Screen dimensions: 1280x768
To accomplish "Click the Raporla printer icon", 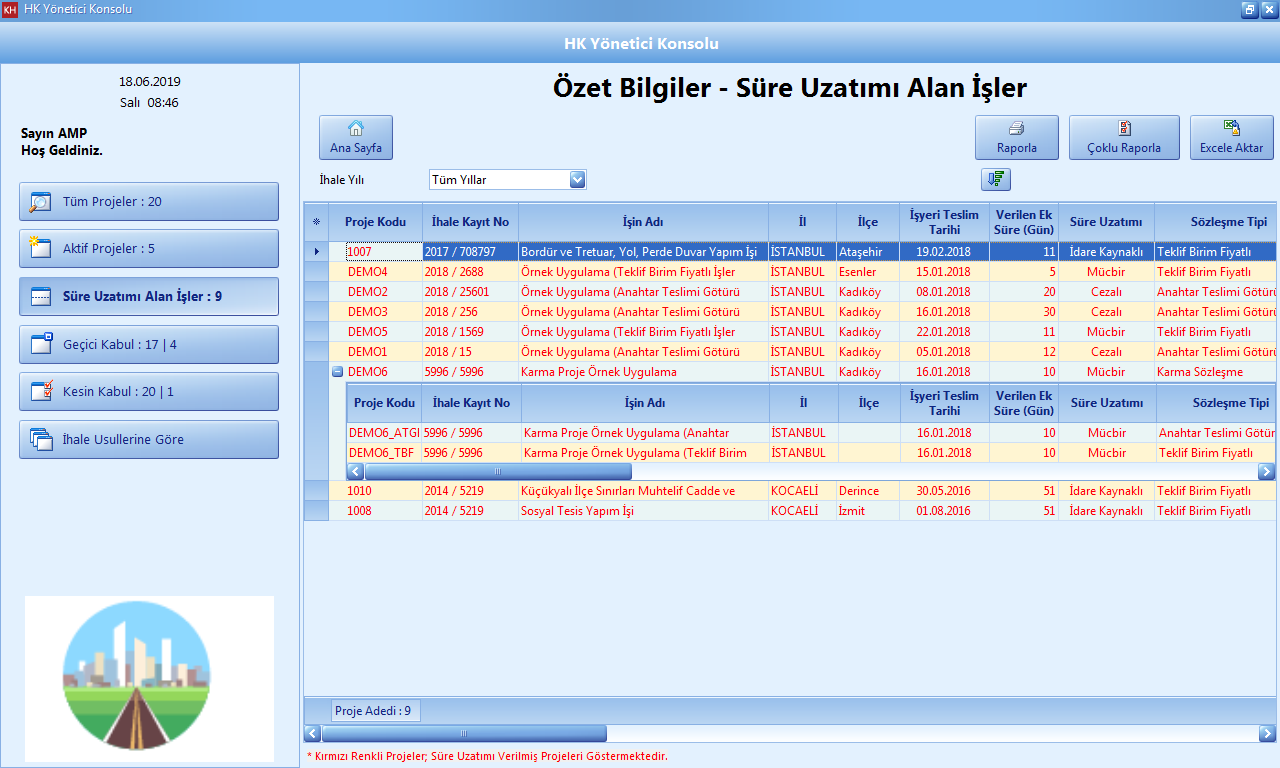I will pos(1016,128).
